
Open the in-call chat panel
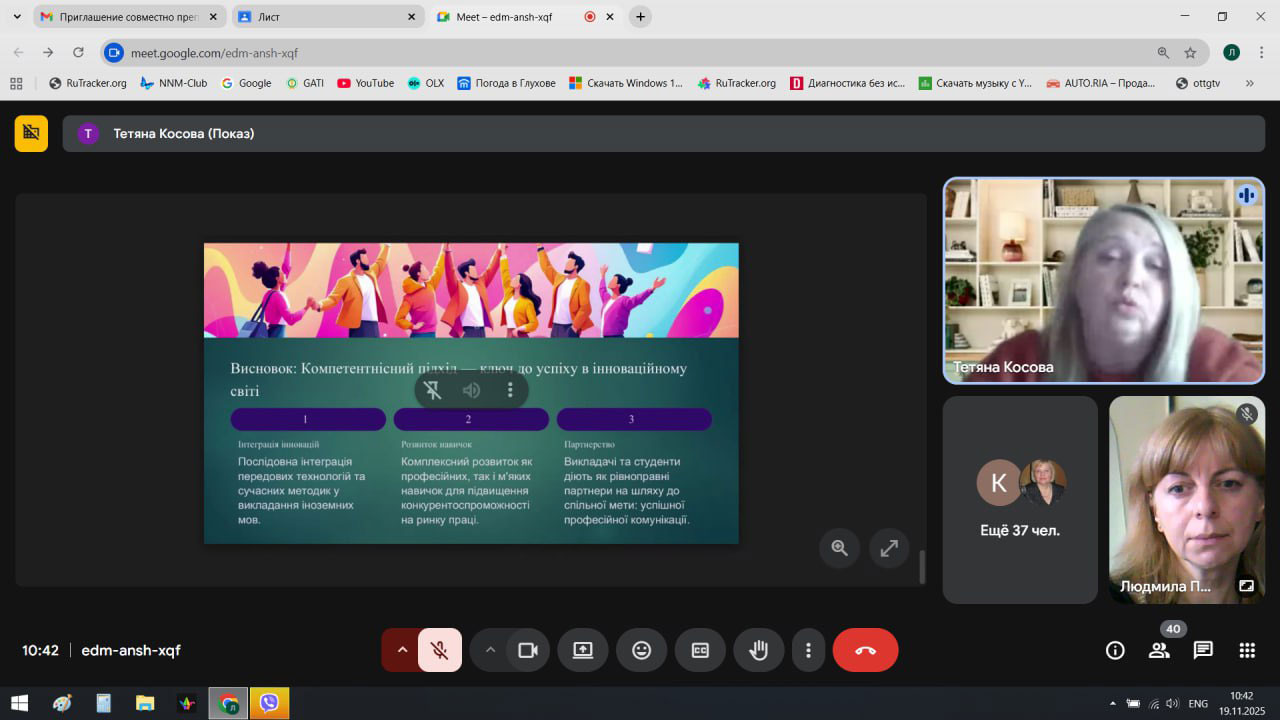pyautogui.click(x=1203, y=650)
